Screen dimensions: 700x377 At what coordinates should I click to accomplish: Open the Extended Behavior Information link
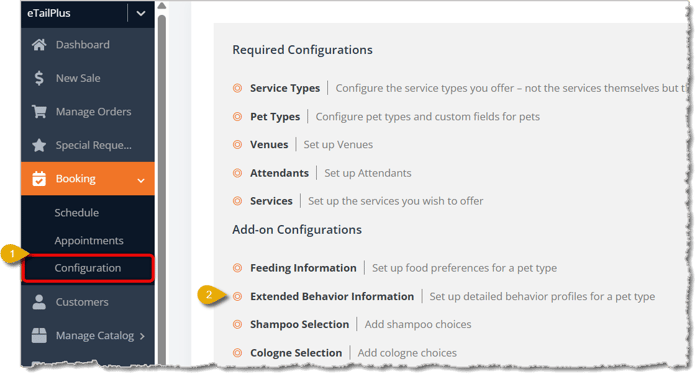(x=332, y=296)
